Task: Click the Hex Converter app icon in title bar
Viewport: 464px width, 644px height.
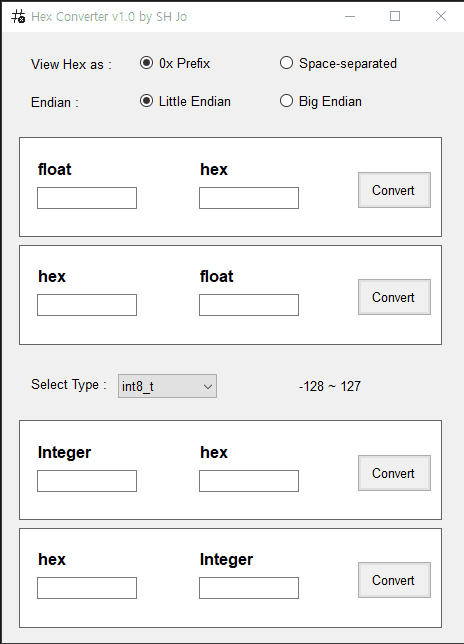Action: (18, 17)
